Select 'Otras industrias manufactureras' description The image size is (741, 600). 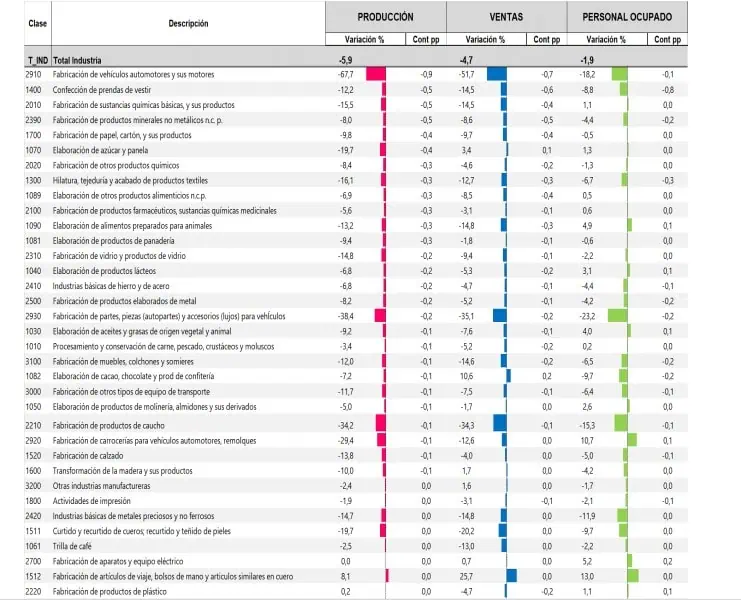coord(101,486)
